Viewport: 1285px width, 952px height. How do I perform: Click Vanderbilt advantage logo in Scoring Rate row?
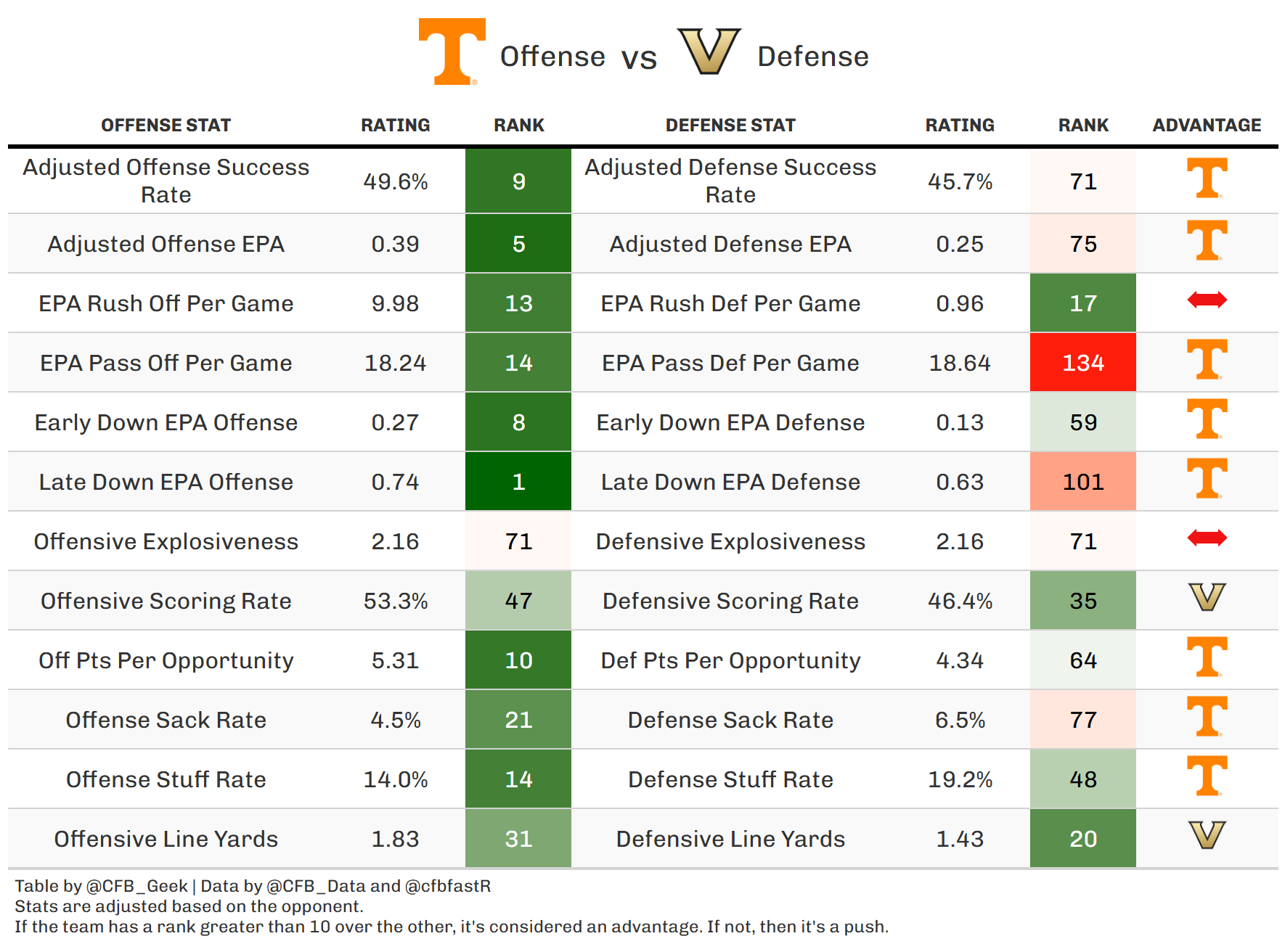point(1207,597)
